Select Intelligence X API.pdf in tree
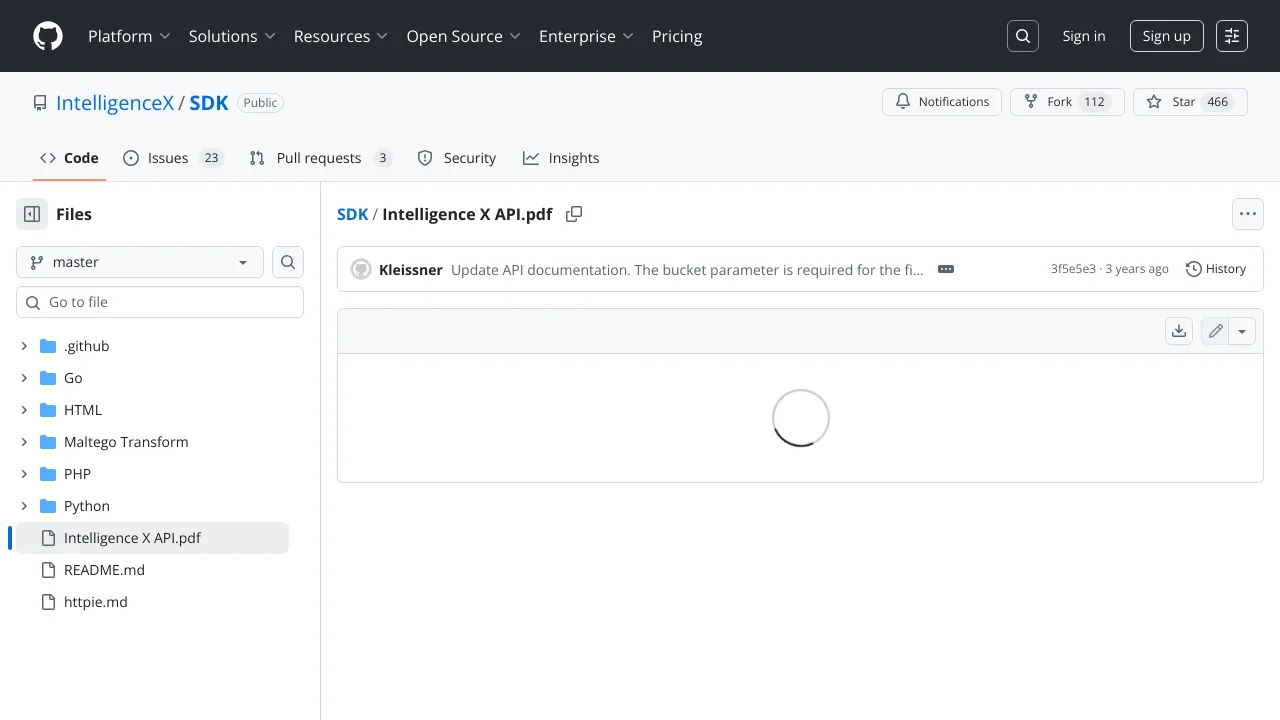 (152, 538)
